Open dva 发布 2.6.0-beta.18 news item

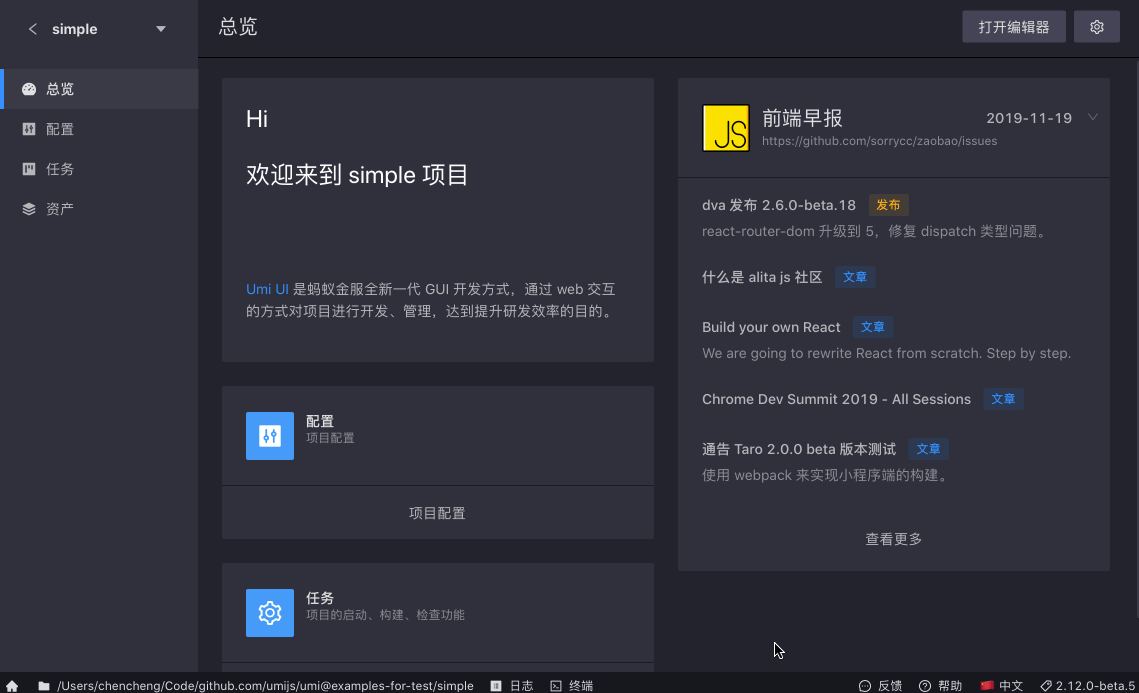[779, 206]
